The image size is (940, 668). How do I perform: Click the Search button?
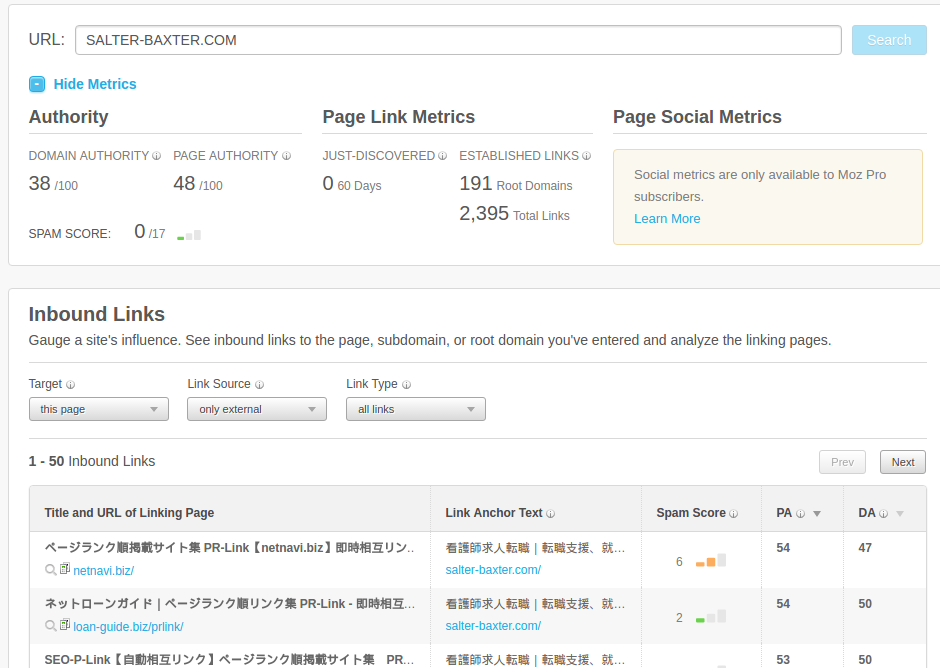888,40
